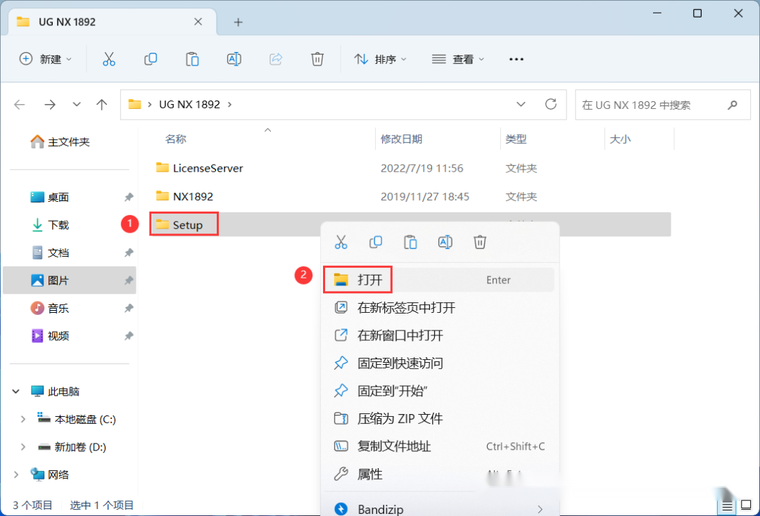Sort by the 类型 column header
Image resolution: width=760 pixels, height=516 pixels.
pos(516,140)
